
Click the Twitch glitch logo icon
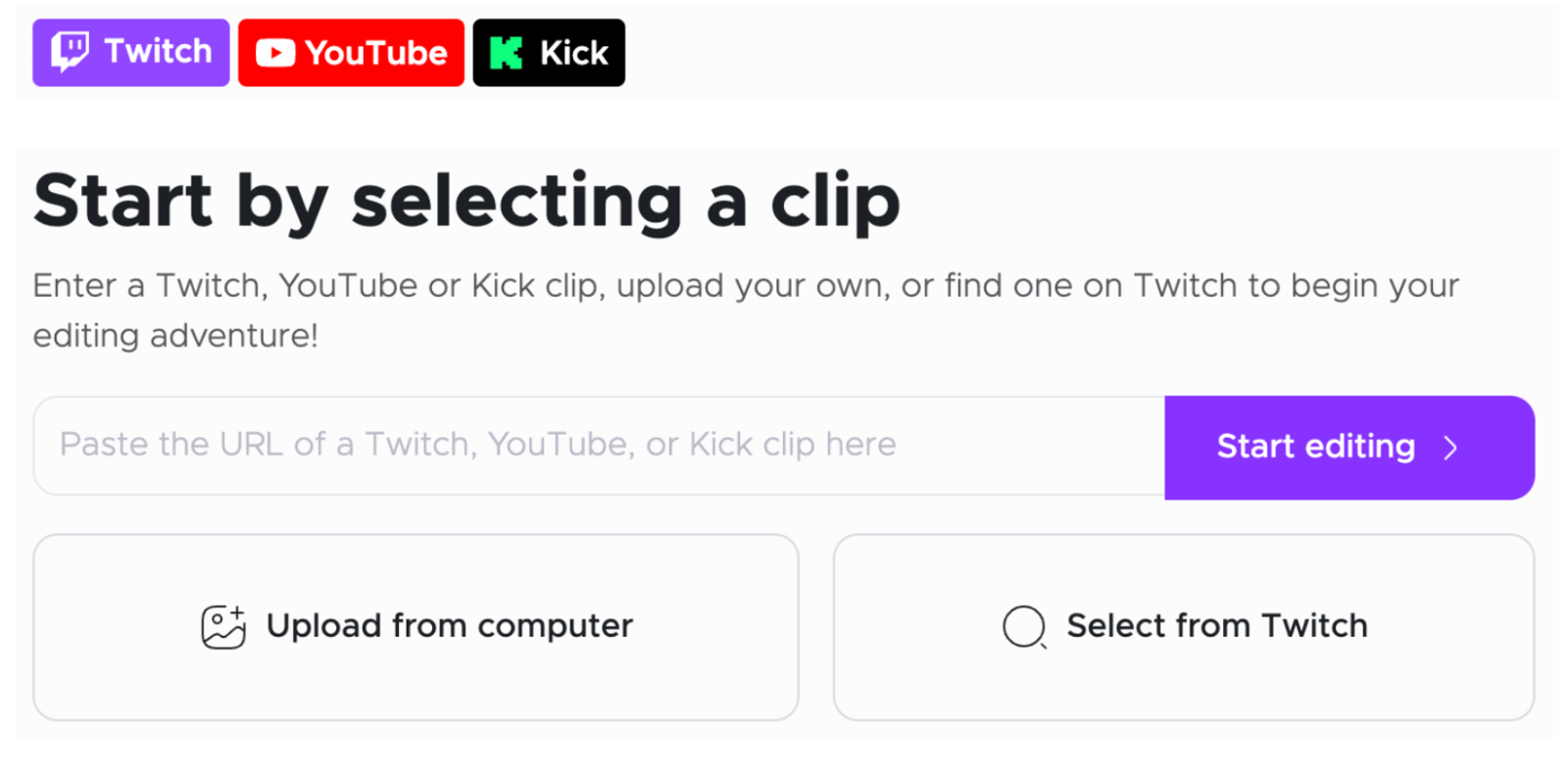click(70, 51)
